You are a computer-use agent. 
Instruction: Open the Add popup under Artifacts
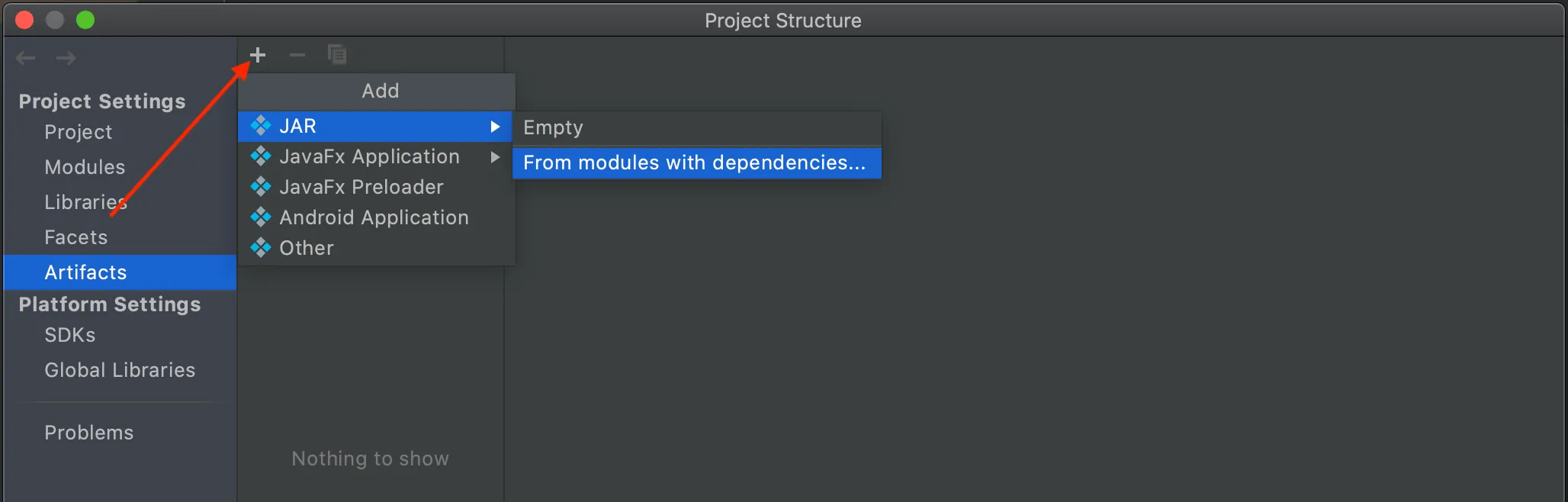[x=379, y=91]
